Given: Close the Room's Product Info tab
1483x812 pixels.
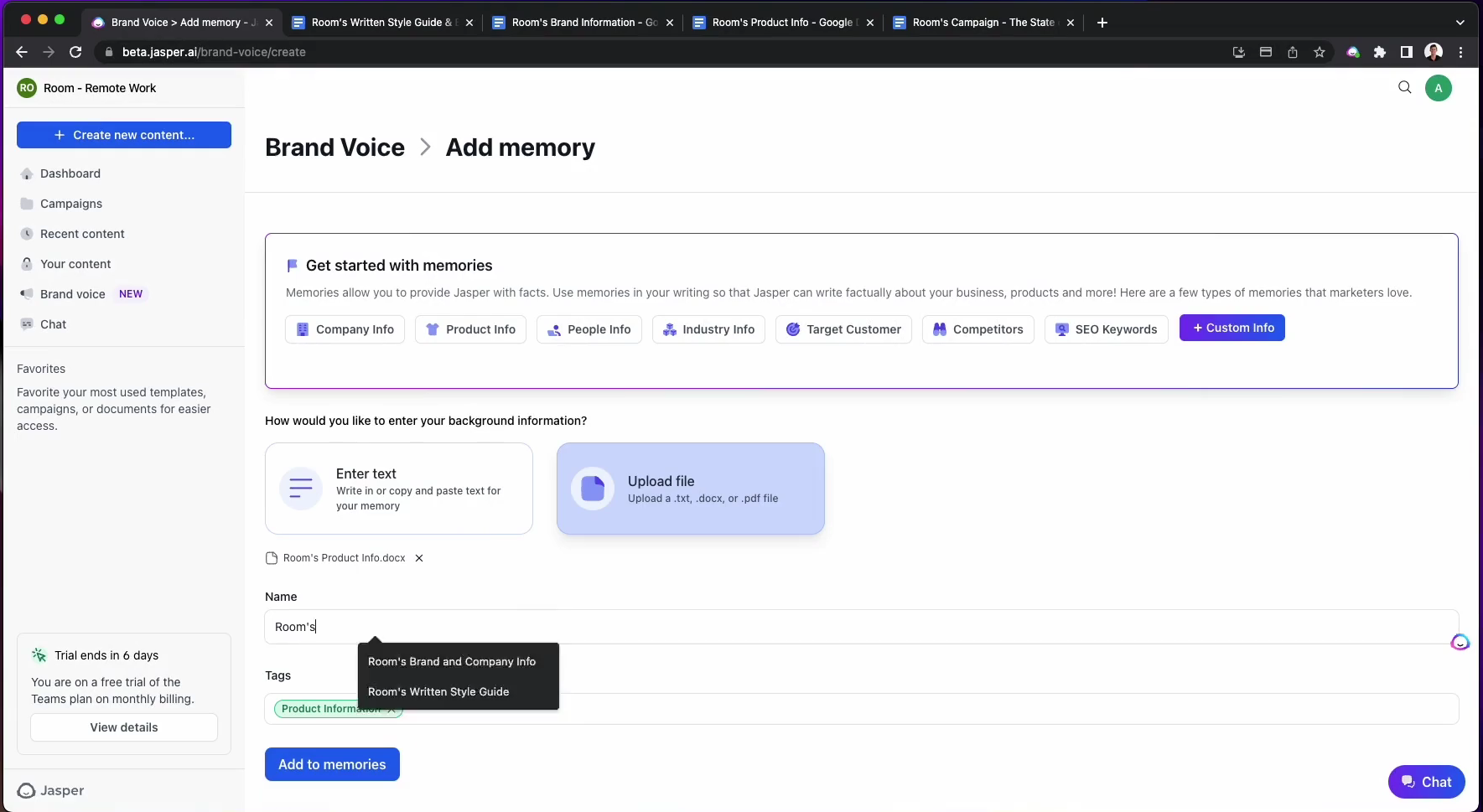Looking at the screenshot, I should coord(870,23).
